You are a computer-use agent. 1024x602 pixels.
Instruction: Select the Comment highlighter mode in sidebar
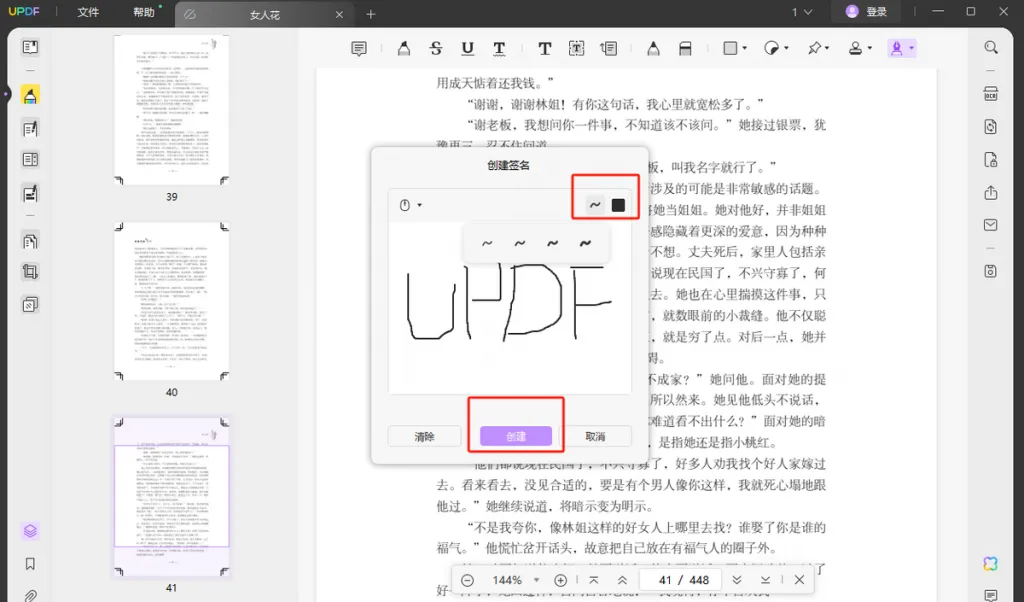[30, 95]
